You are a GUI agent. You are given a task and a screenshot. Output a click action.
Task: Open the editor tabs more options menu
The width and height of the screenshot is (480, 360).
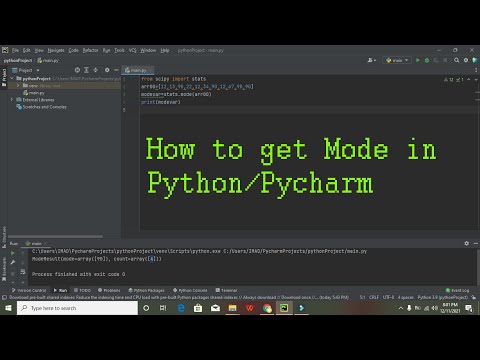[476, 70]
